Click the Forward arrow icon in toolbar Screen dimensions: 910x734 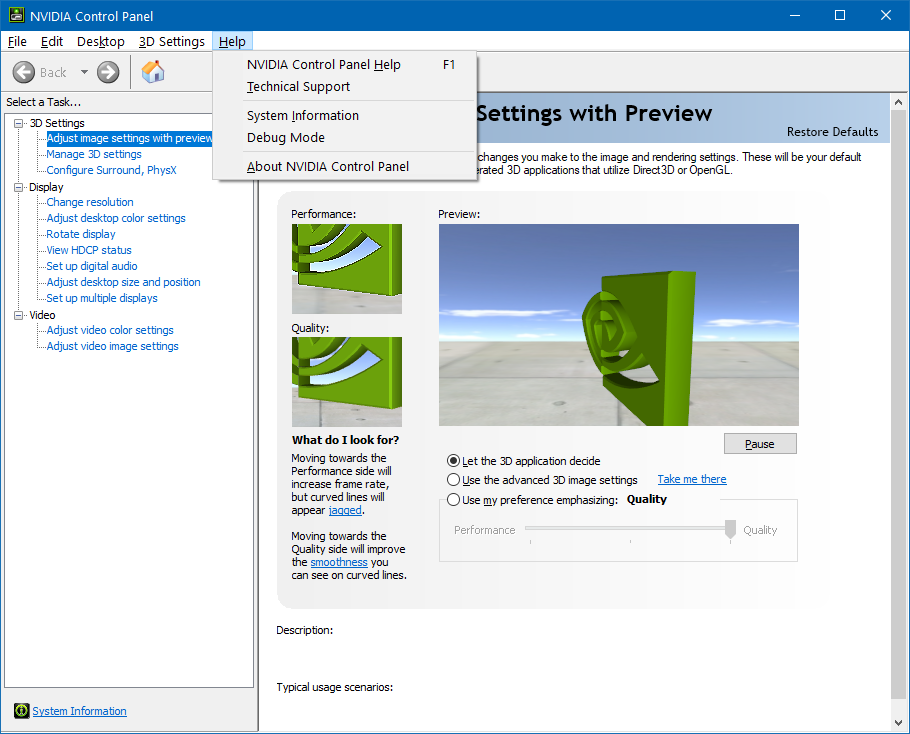click(x=108, y=73)
